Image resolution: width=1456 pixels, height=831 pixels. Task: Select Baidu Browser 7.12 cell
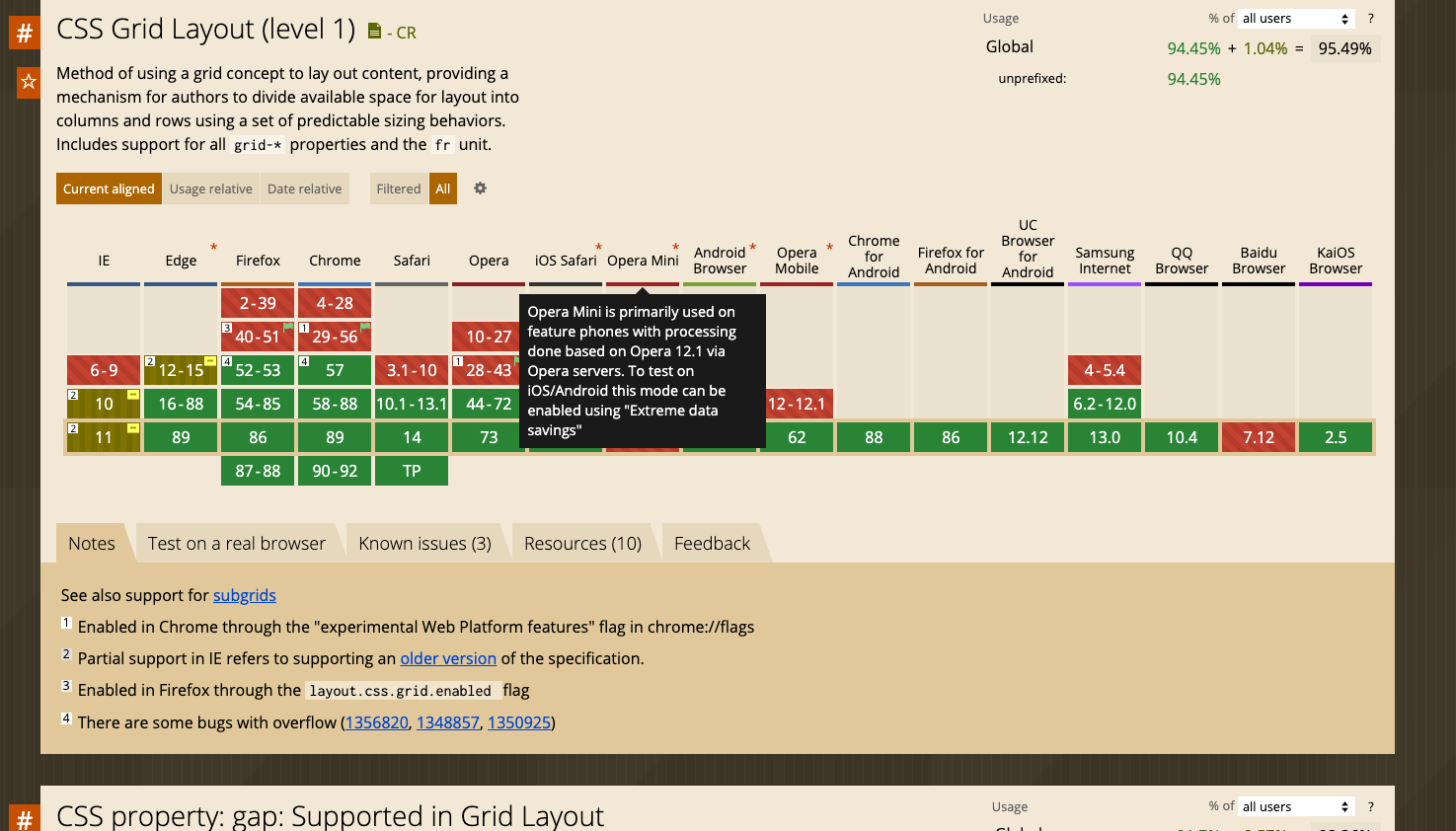coord(1259,437)
